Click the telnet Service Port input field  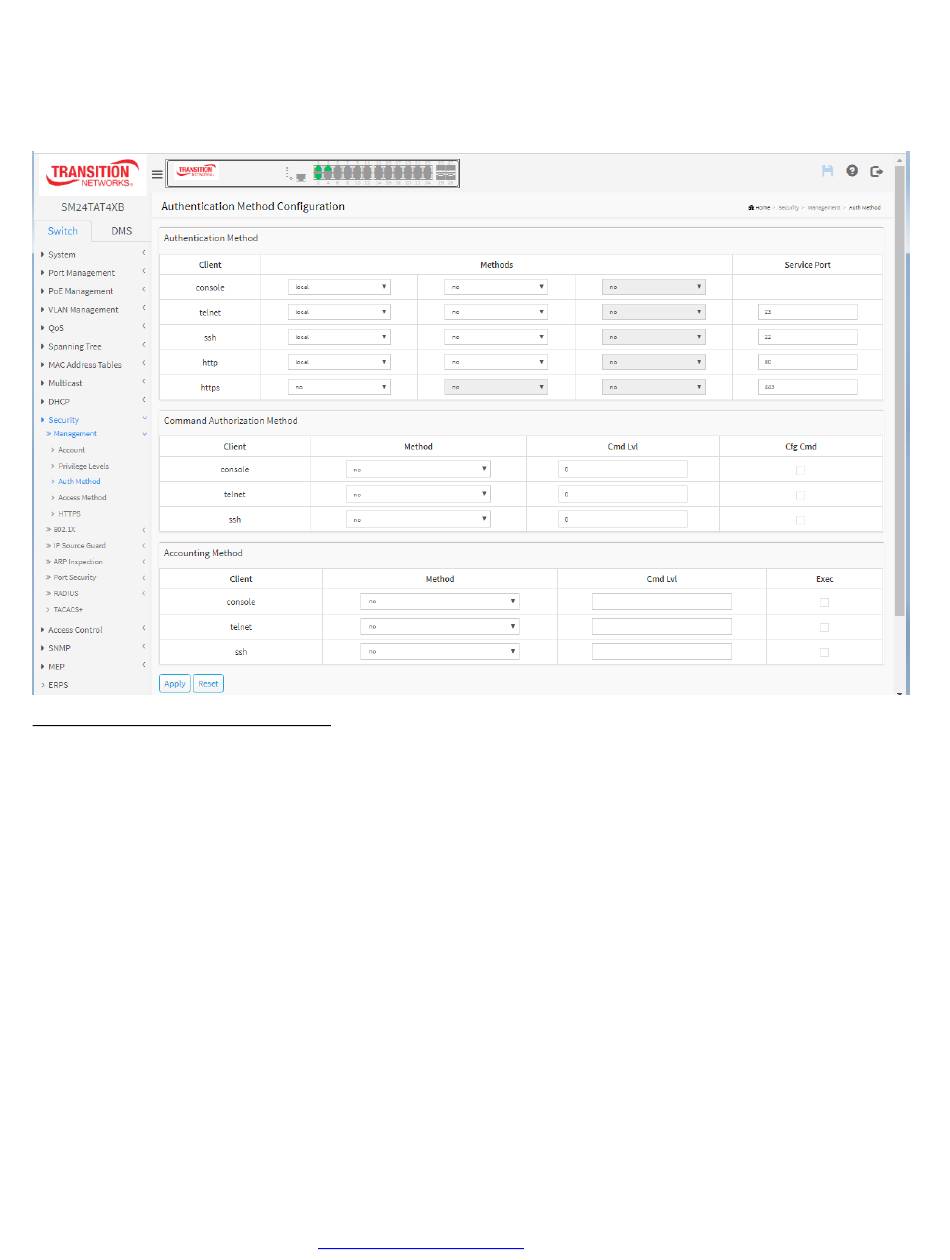point(808,311)
